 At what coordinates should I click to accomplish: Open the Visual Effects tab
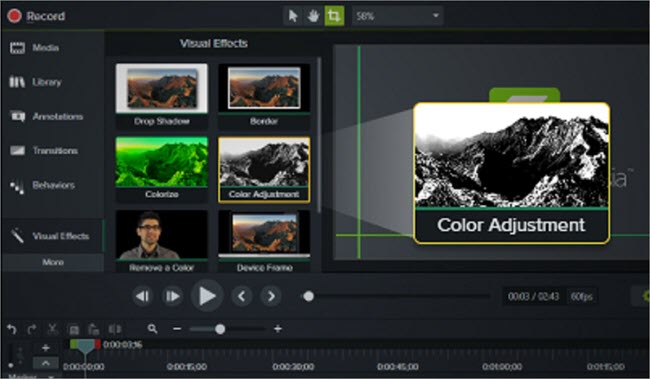coord(53,236)
